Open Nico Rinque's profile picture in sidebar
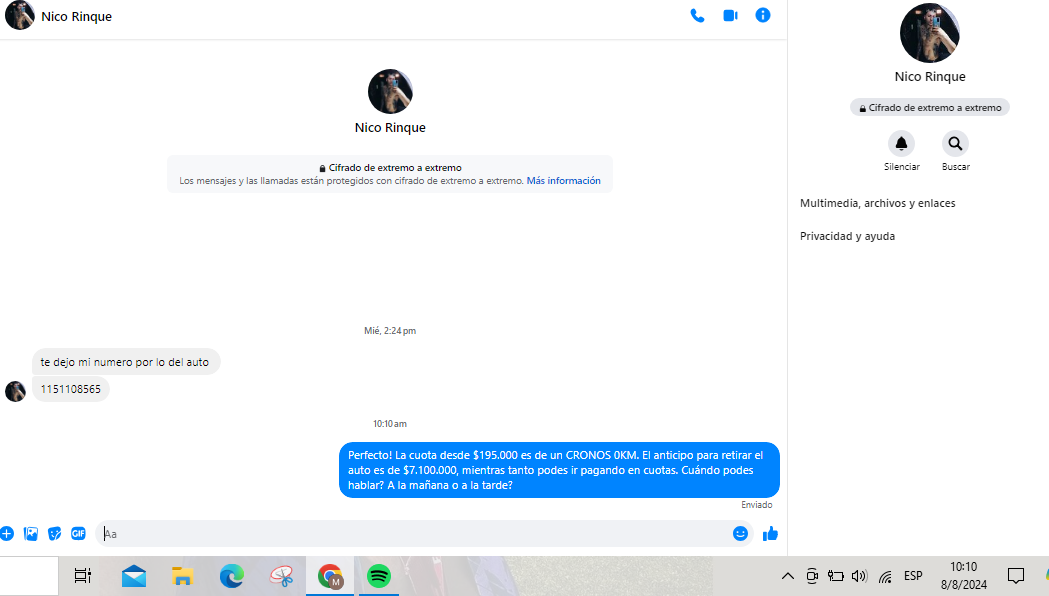The width and height of the screenshot is (1049, 596). 929,33
